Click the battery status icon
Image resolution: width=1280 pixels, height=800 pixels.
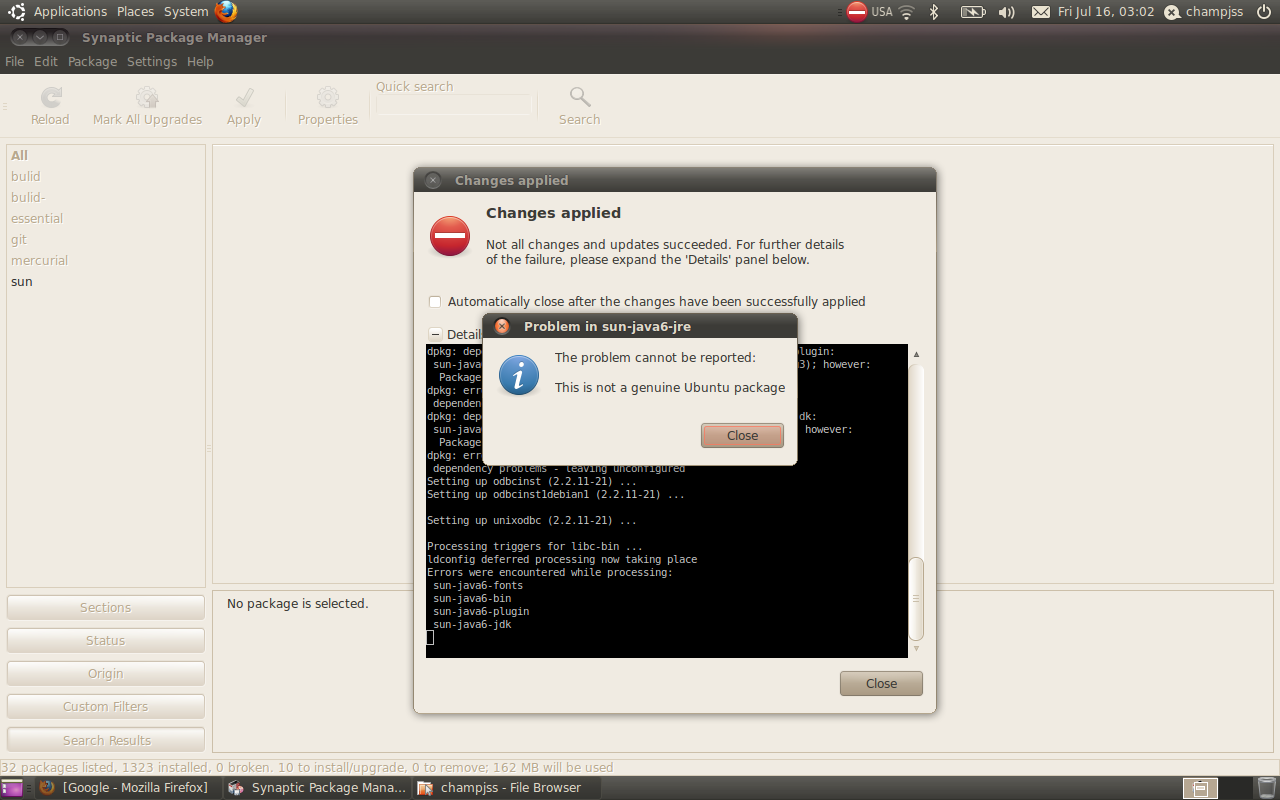tap(973, 12)
